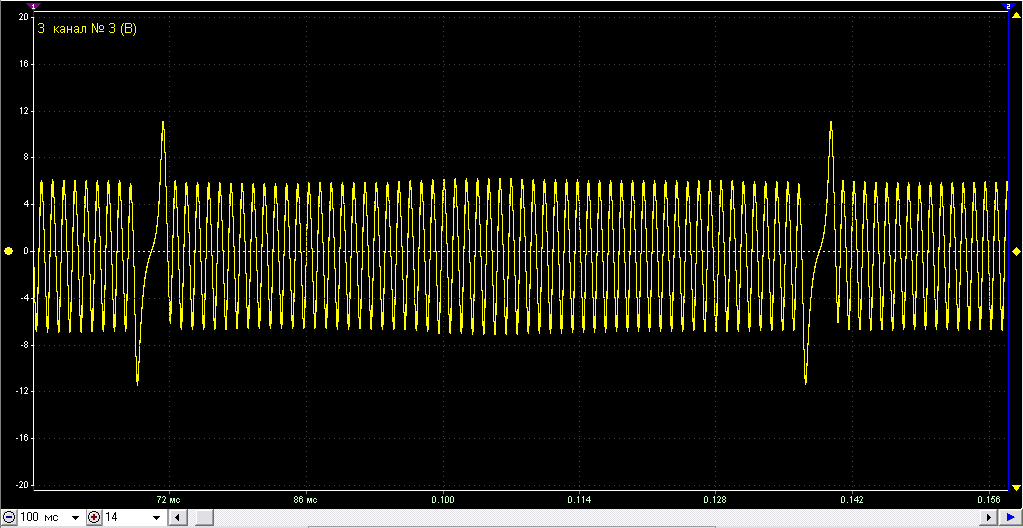Click the '-20' voltage axis label
The height and width of the screenshot is (528, 1023).
(x=22, y=486)
